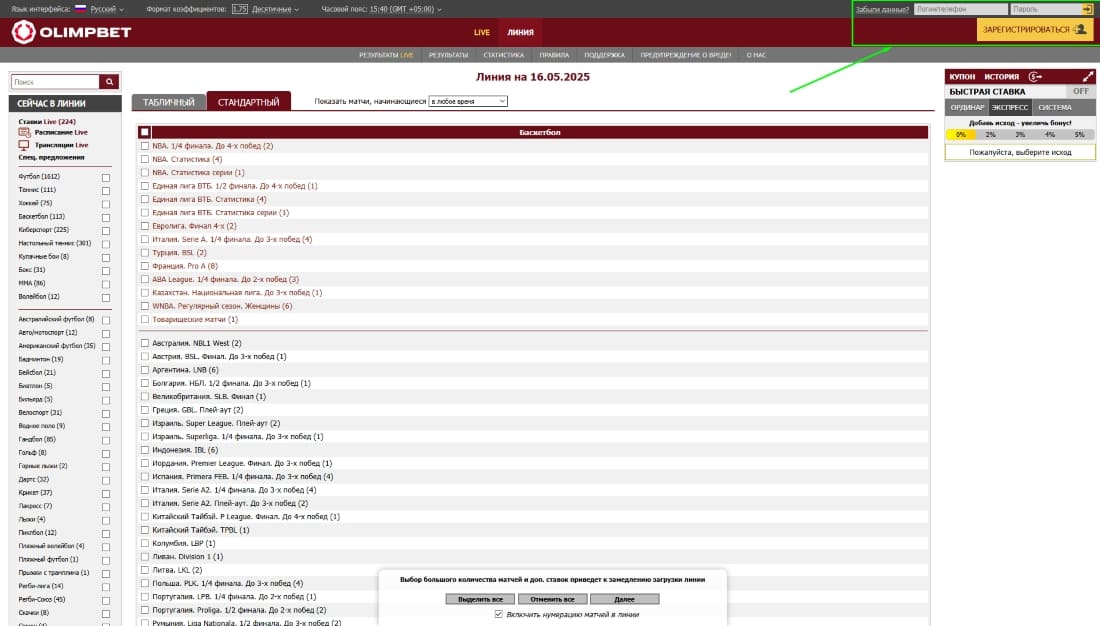The width and height of the screenshot is (1100, 626).
Task: Check the Киберспорт (225) sidebar checkbox
Action: click(106, 231)
